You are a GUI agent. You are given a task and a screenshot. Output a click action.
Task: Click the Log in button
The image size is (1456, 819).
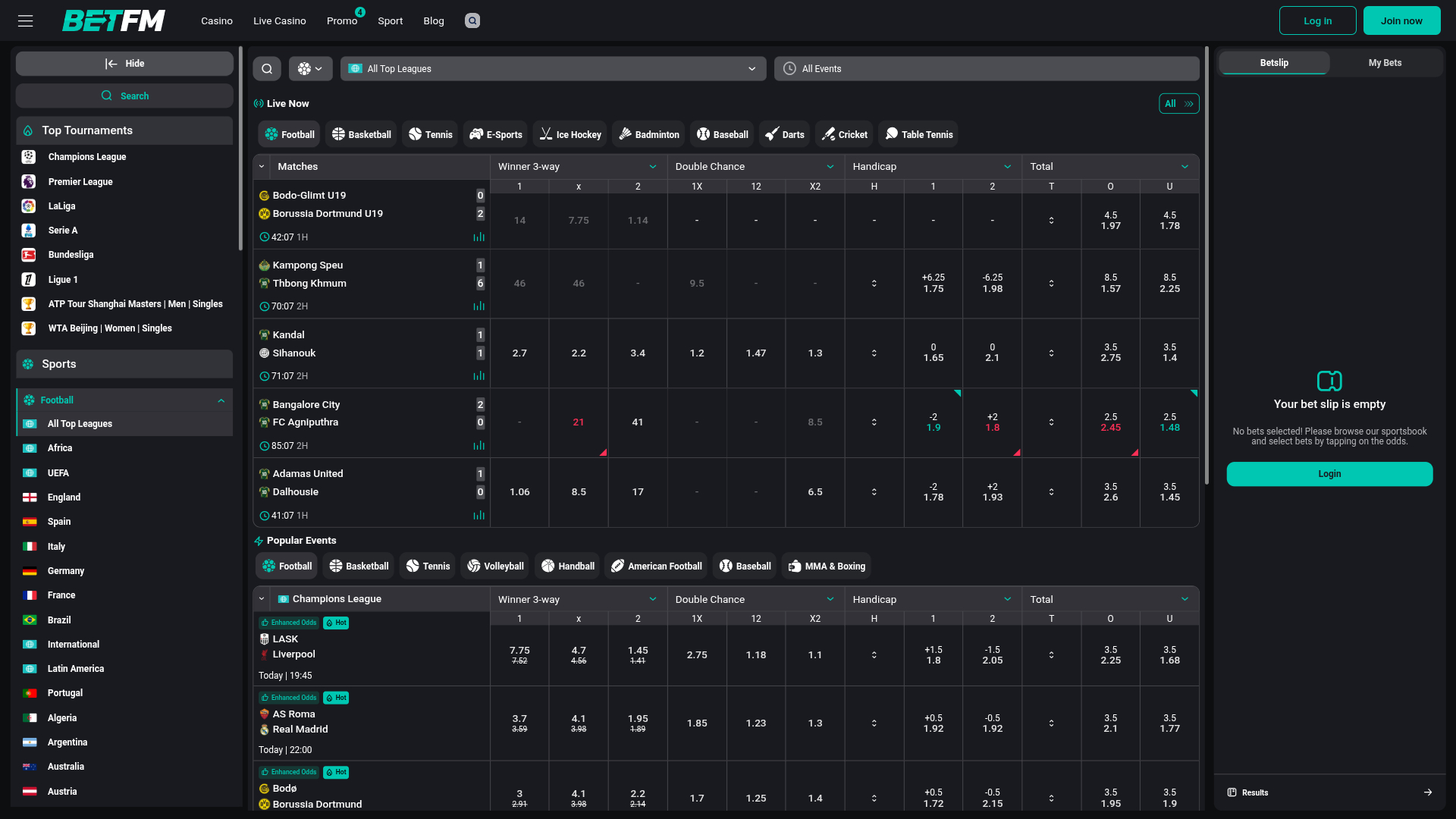(1317, 21)
